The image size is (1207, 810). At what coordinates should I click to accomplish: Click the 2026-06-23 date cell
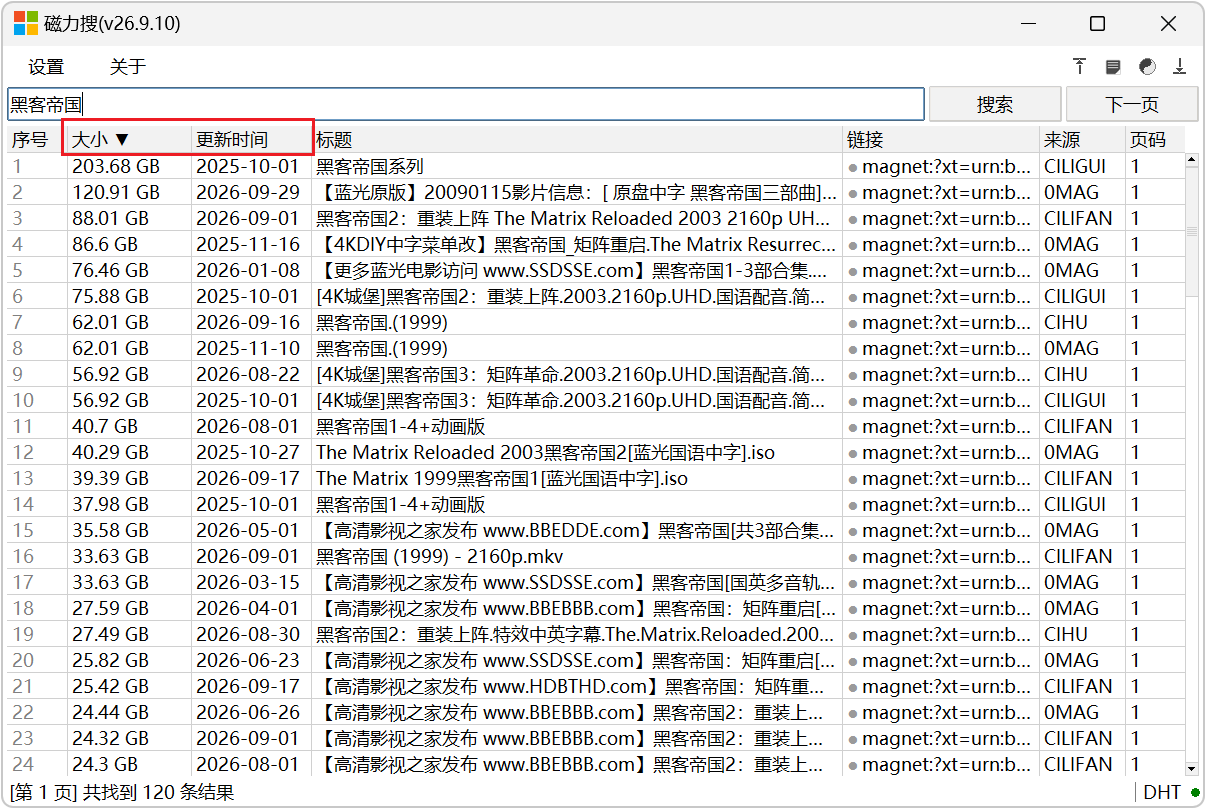point(247,660)
